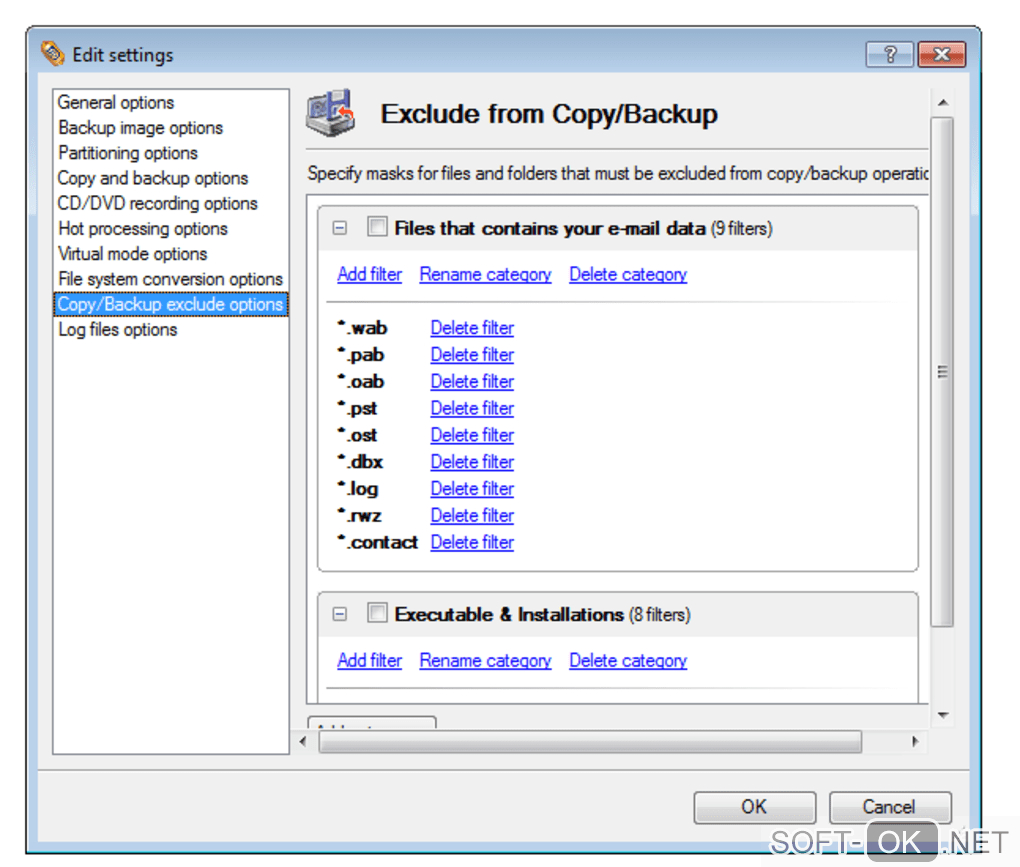The image size is (1020, 867).
Task: Click the *.pab filter text
Action: (360, 354)
